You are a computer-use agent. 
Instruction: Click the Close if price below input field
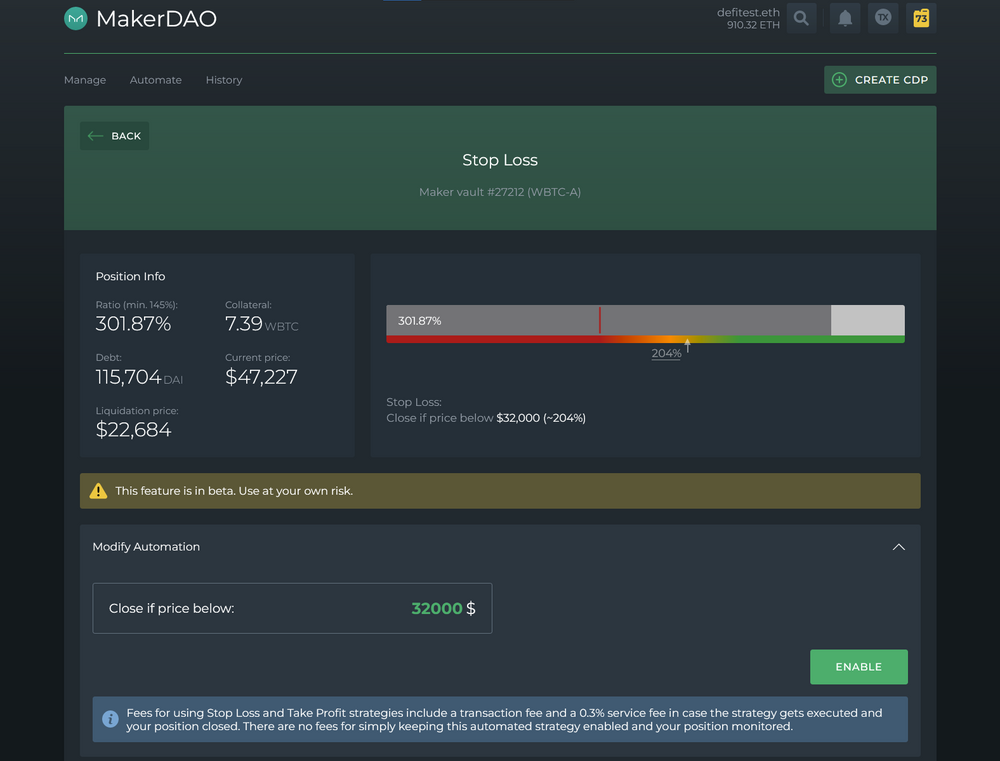[292, 608]
